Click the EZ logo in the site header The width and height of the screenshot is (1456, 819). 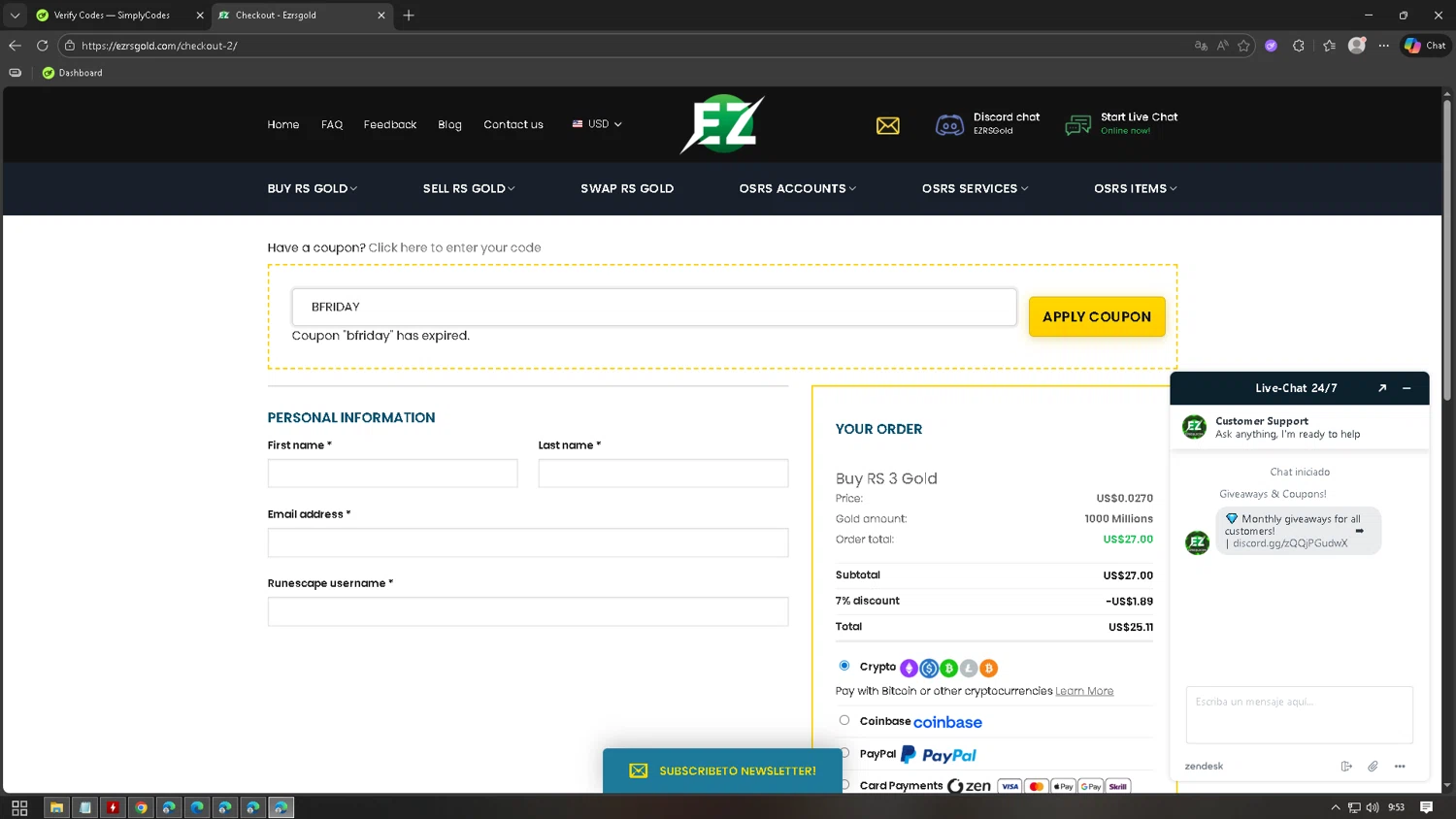[x=722, y=124]
